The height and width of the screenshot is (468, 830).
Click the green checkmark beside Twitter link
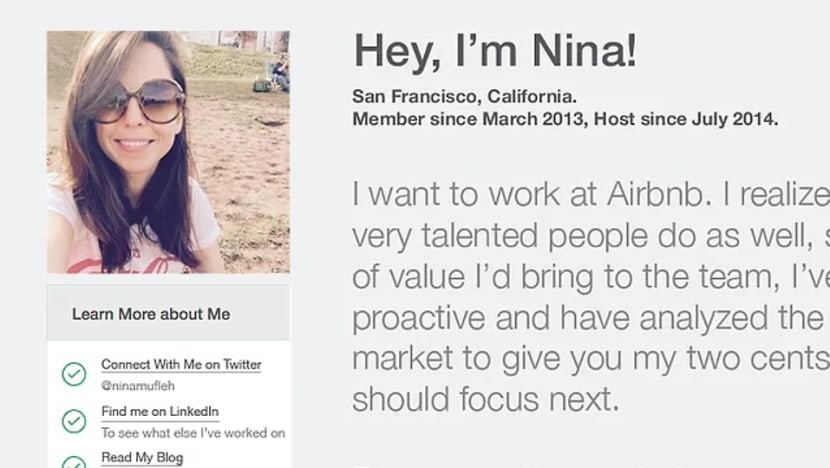74,374
